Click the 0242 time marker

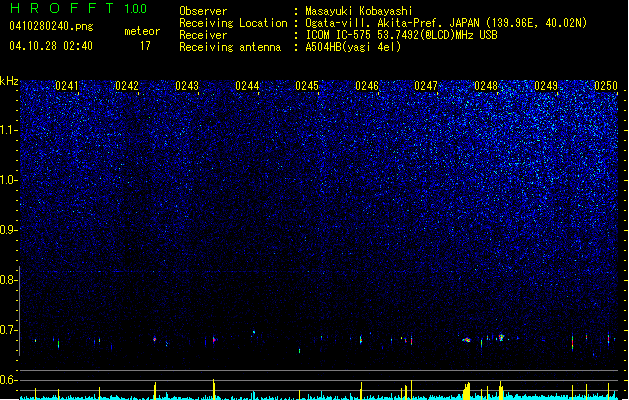(x=127, y=86)
